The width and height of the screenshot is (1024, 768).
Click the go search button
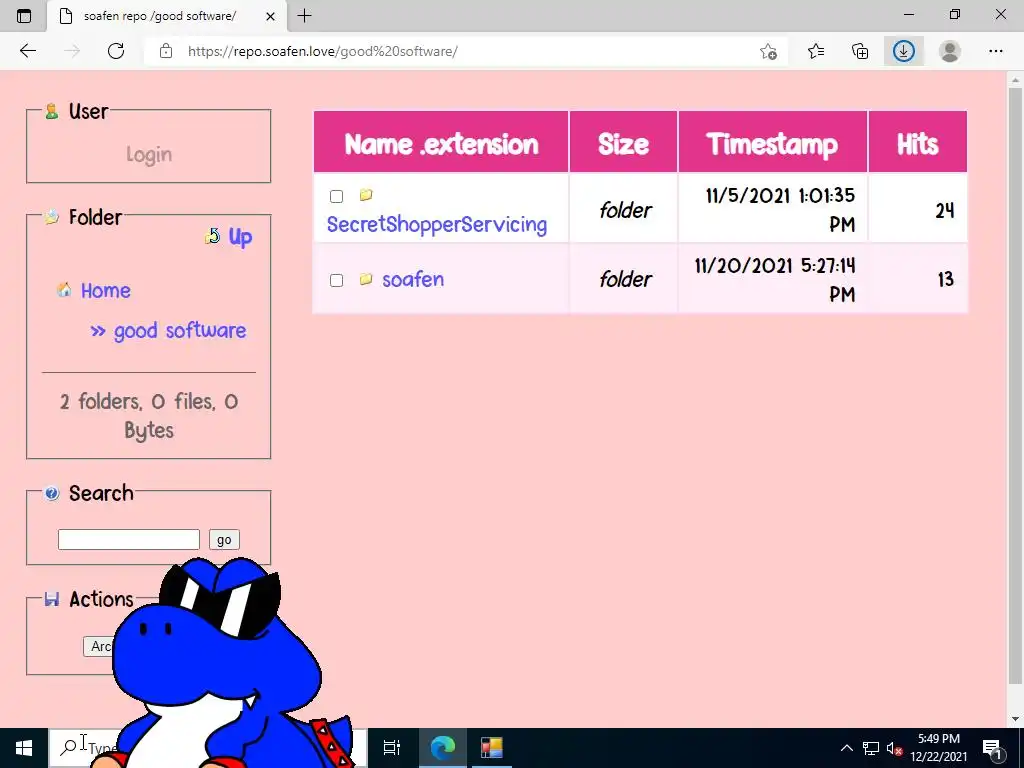click(x=224, y=539)
